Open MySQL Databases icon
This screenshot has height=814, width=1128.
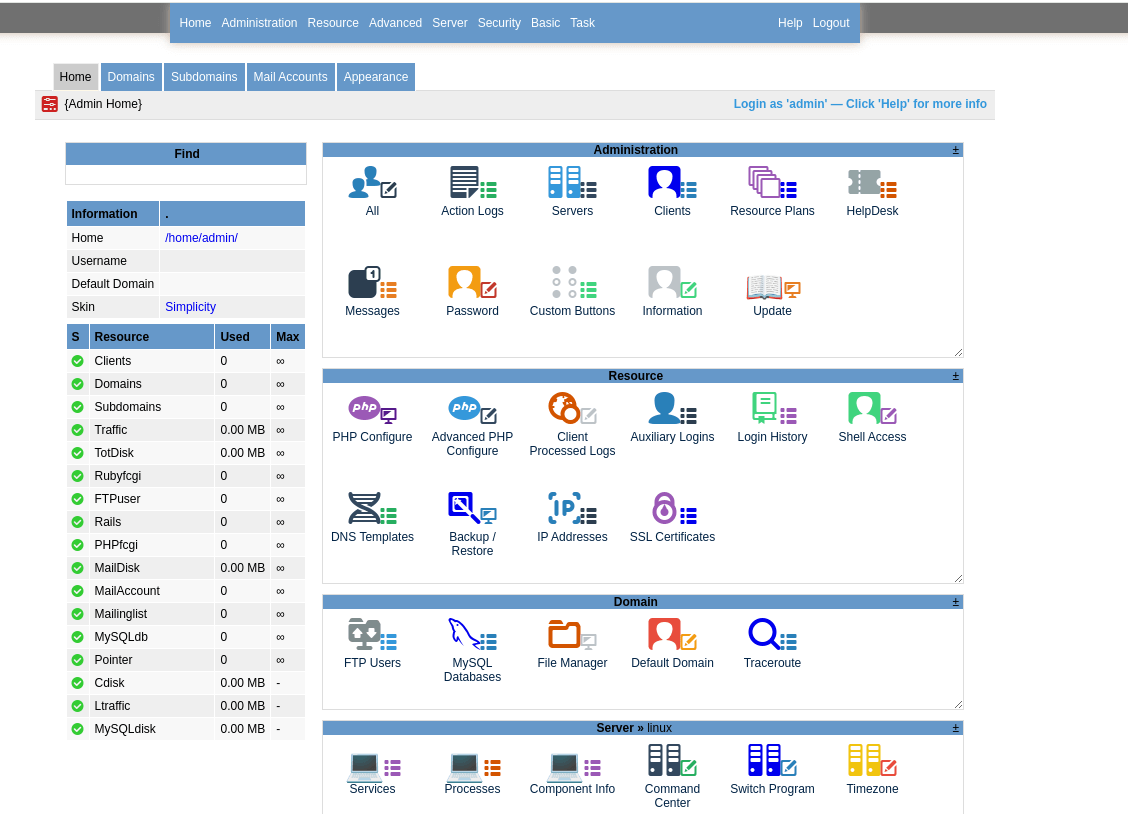tap(472, 636)
